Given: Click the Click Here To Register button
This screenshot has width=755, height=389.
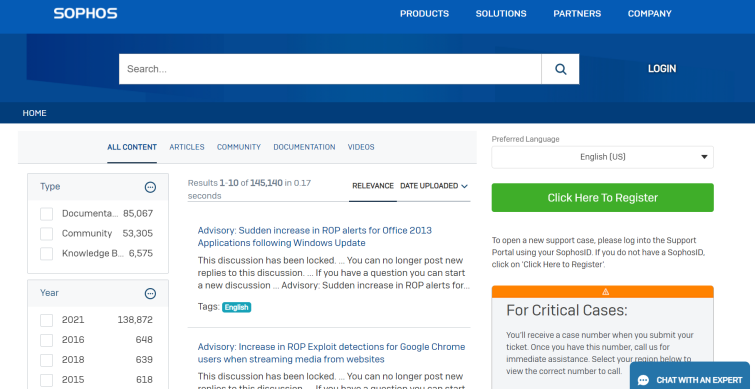Looking at the screenshot, I should point(602,197).
